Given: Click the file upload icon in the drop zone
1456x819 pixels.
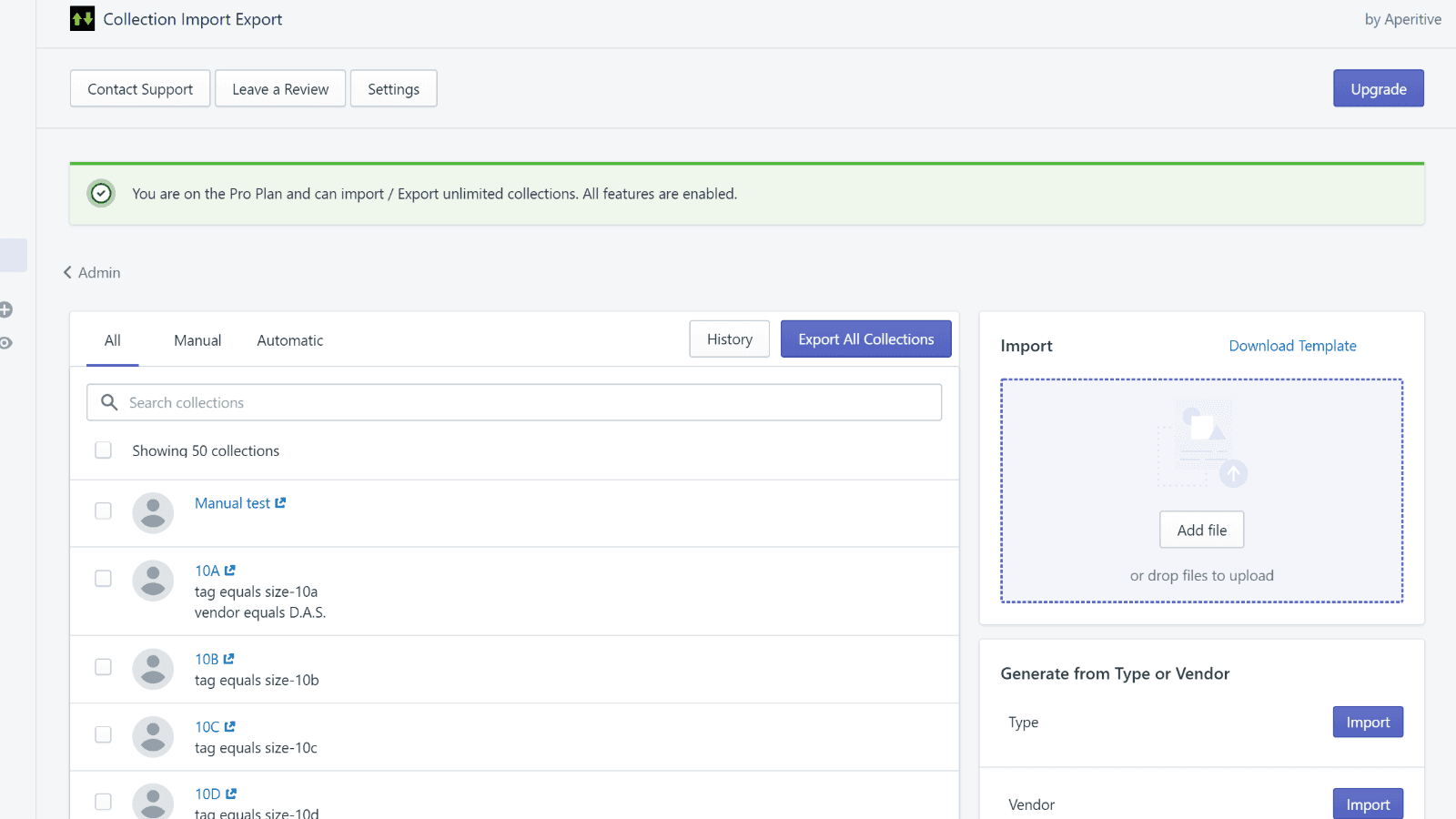Looking at the screenshot, I should click(1201, 443).
